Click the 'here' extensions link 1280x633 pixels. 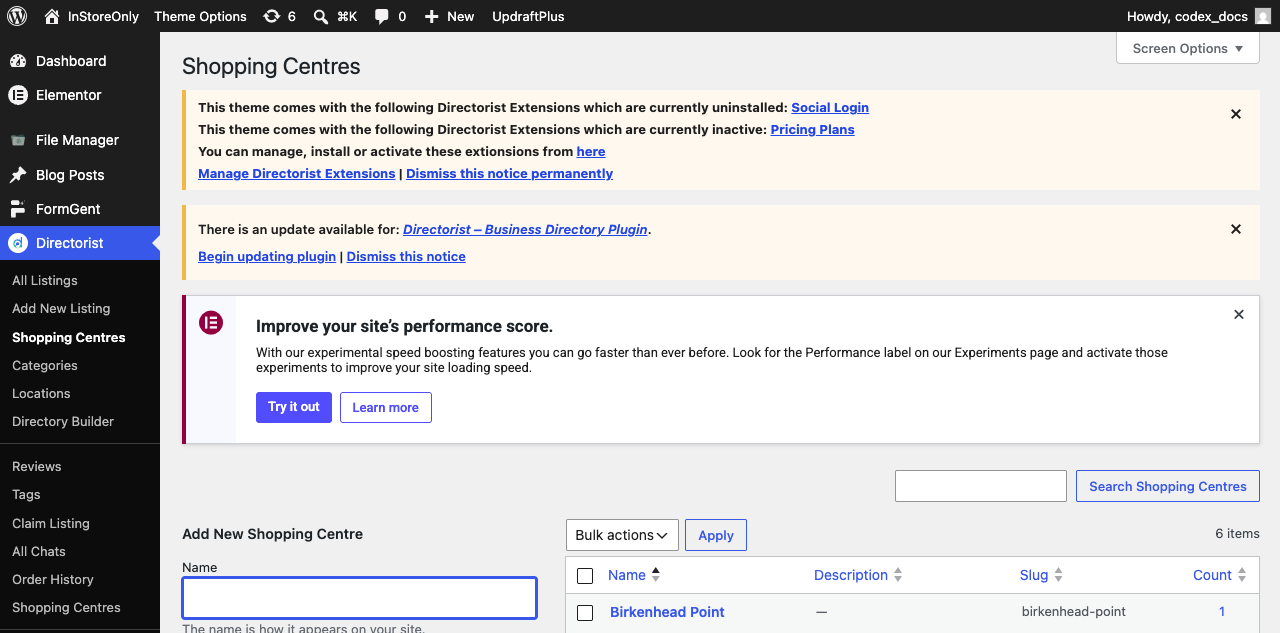click(591, 152)
